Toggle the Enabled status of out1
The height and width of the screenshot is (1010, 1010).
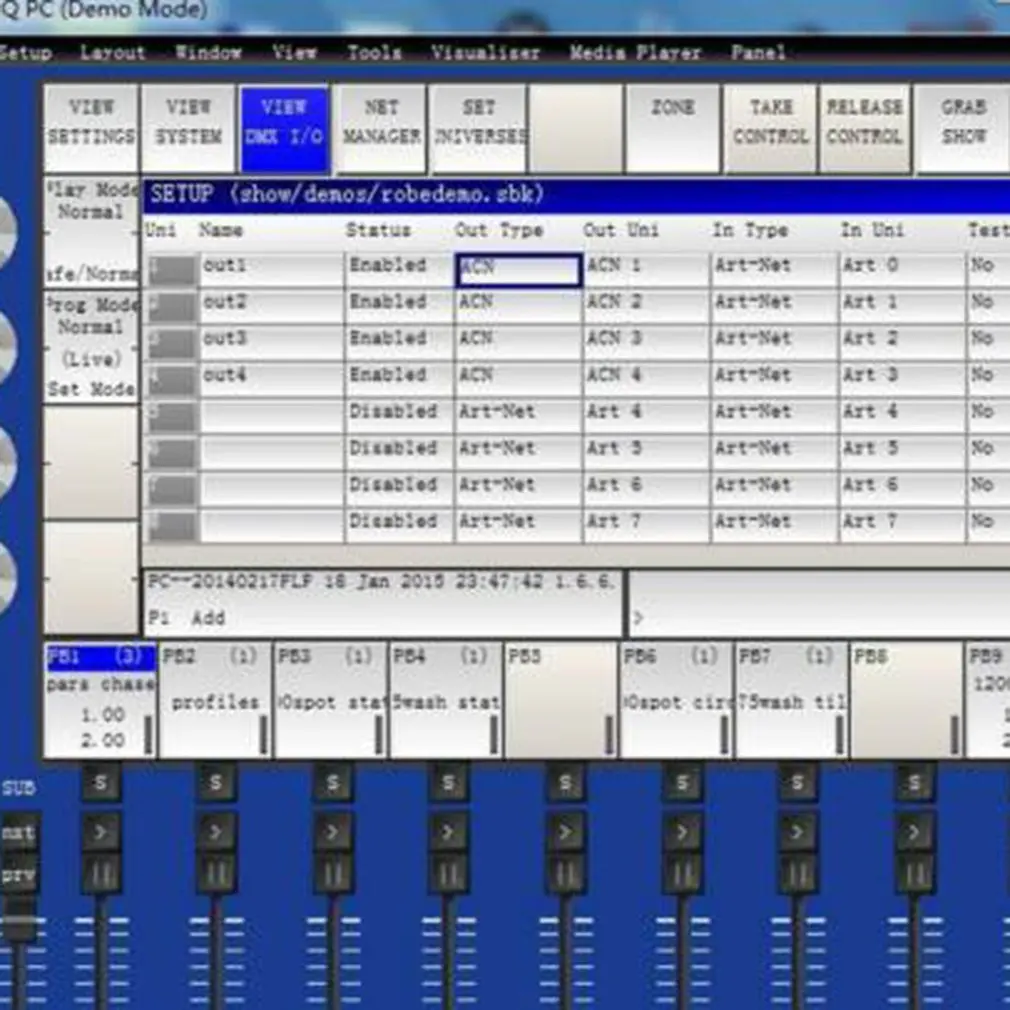pos(399,269)
